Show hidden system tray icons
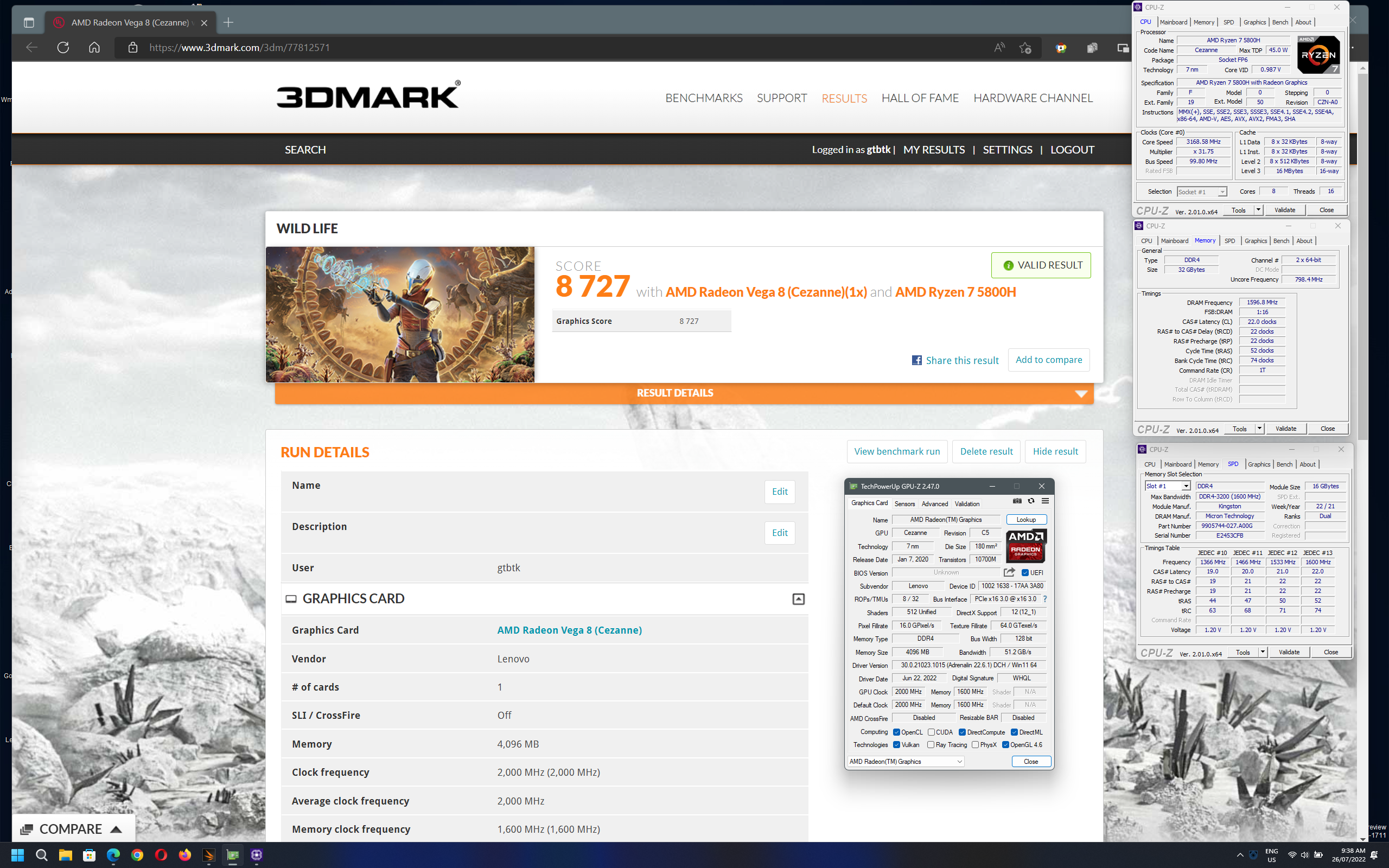Screen dimensions: 1389x868 (x=1240, y=855)
